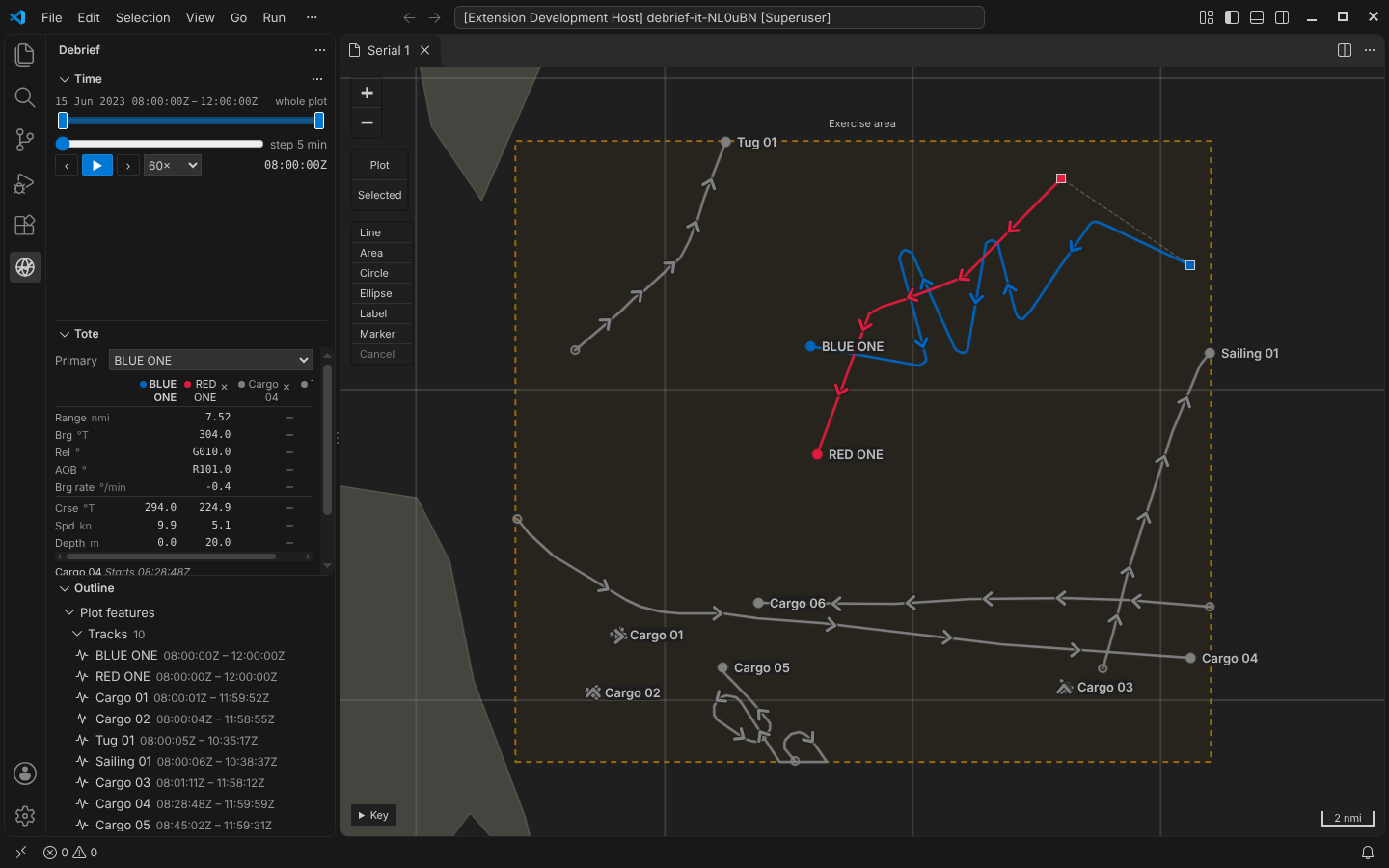1389x868 pixels.
Task: Close the Serial 1 tab
Action: click(424, 50)
